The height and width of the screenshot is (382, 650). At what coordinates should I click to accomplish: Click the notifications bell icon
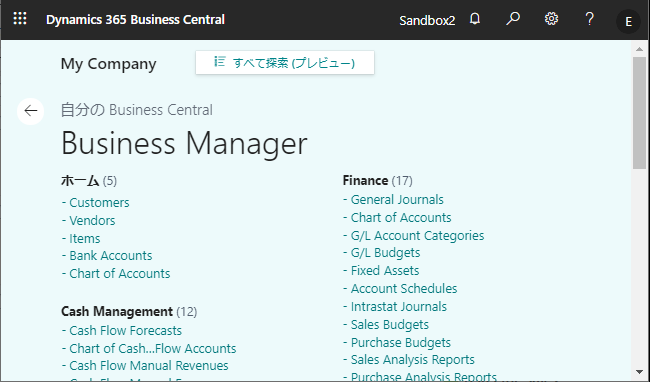click(475, 19)
